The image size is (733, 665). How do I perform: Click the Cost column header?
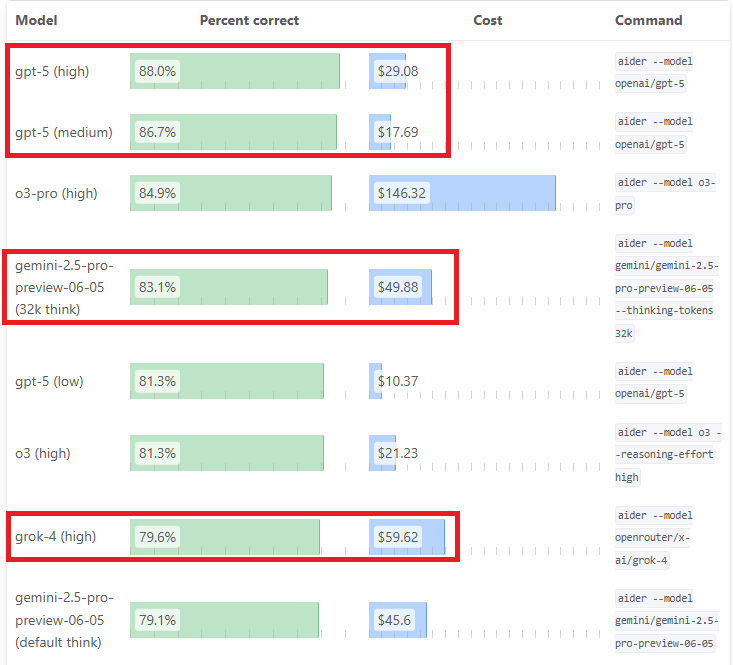[488, 20]
